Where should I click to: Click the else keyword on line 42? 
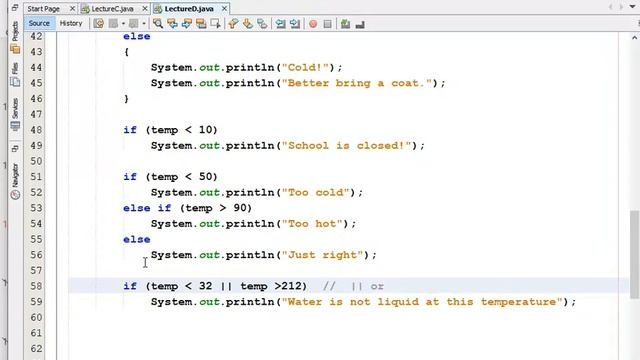137,36
